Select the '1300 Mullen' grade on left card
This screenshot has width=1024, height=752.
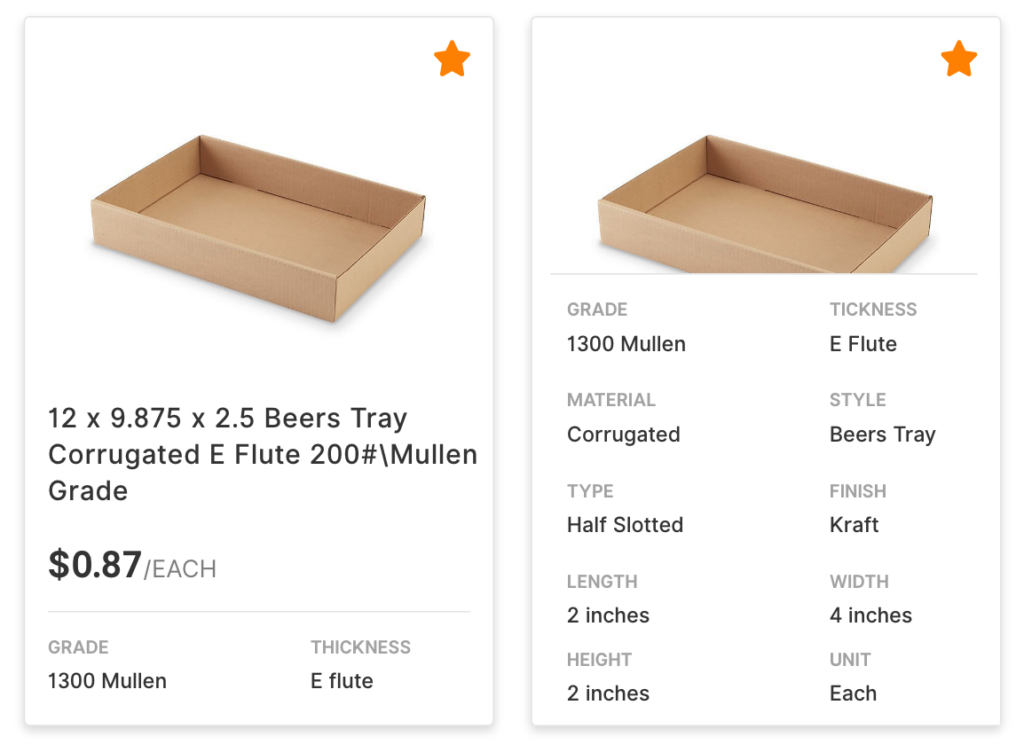[107, 681]
